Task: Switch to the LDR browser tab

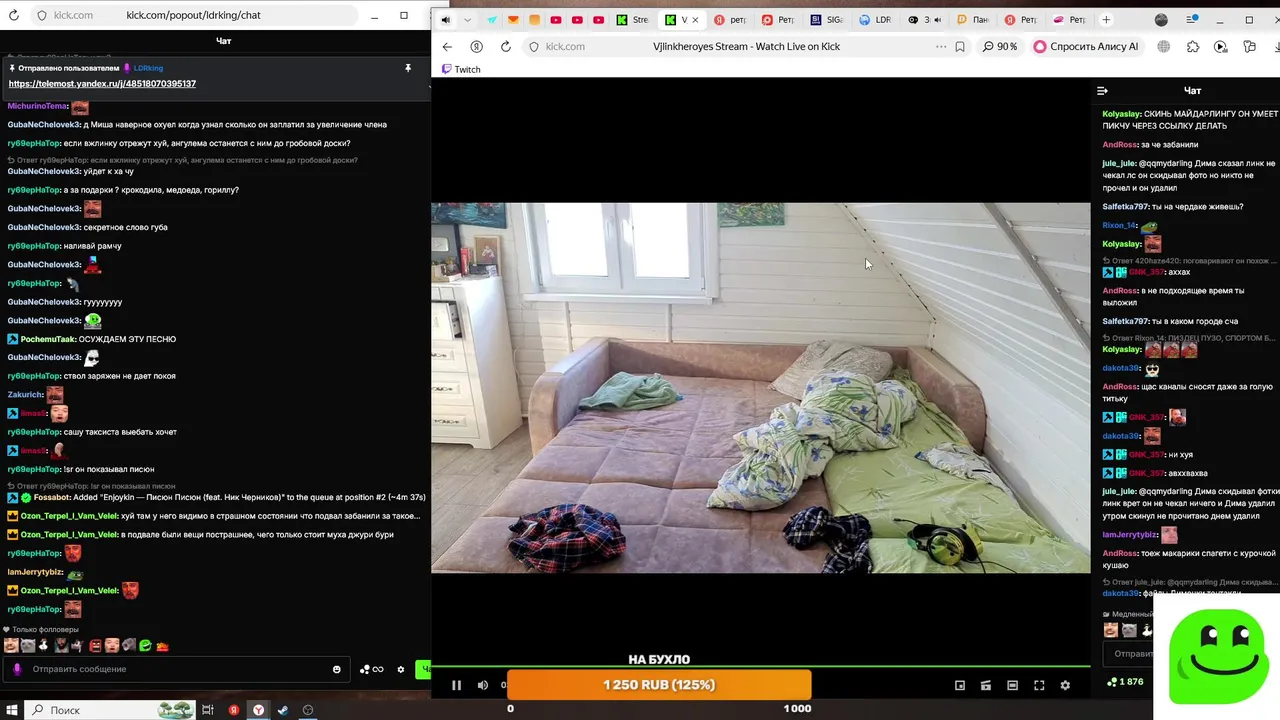Action: (x=875, y=20)
